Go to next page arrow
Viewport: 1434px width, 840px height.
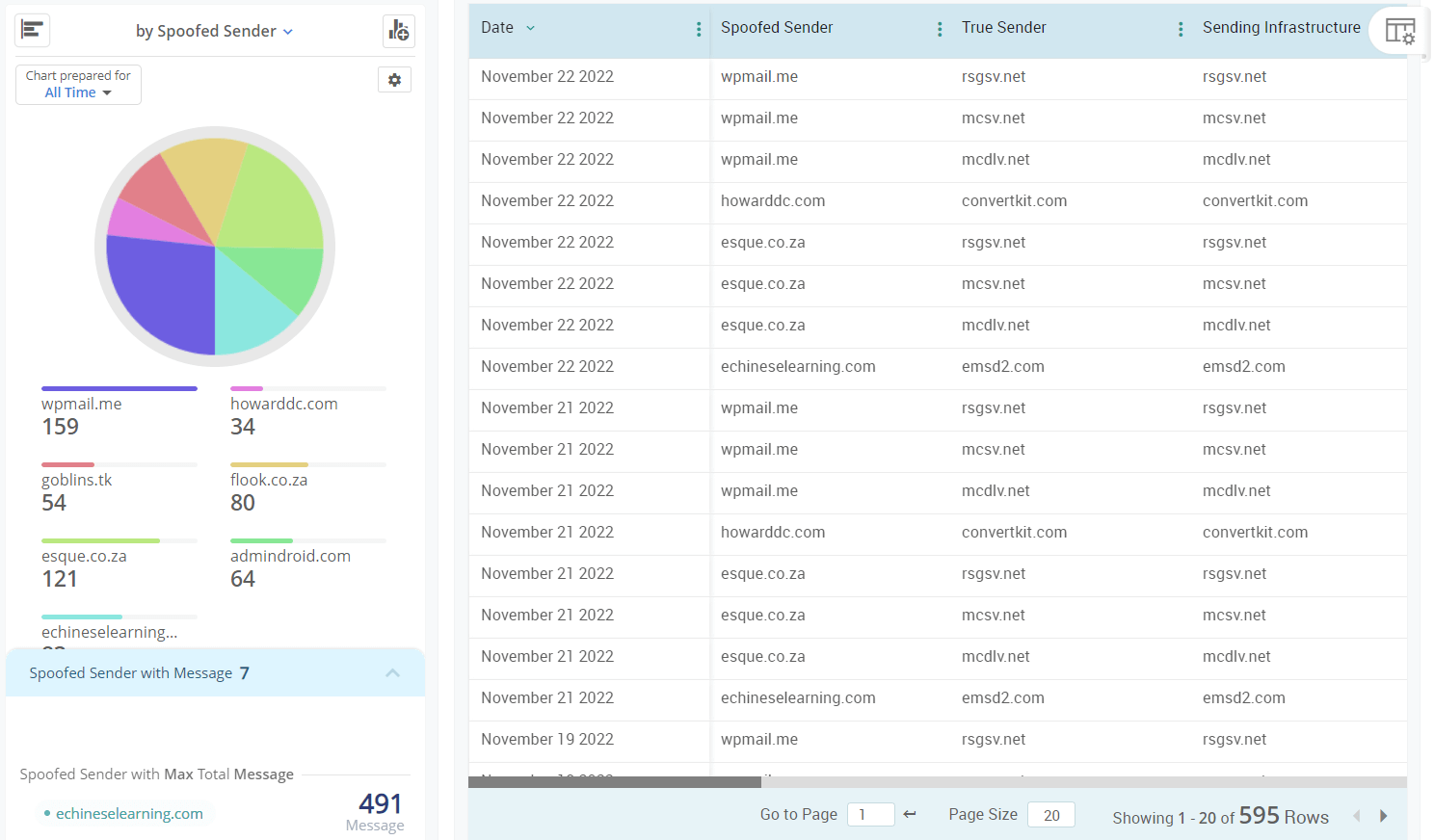click(1384, 816)
